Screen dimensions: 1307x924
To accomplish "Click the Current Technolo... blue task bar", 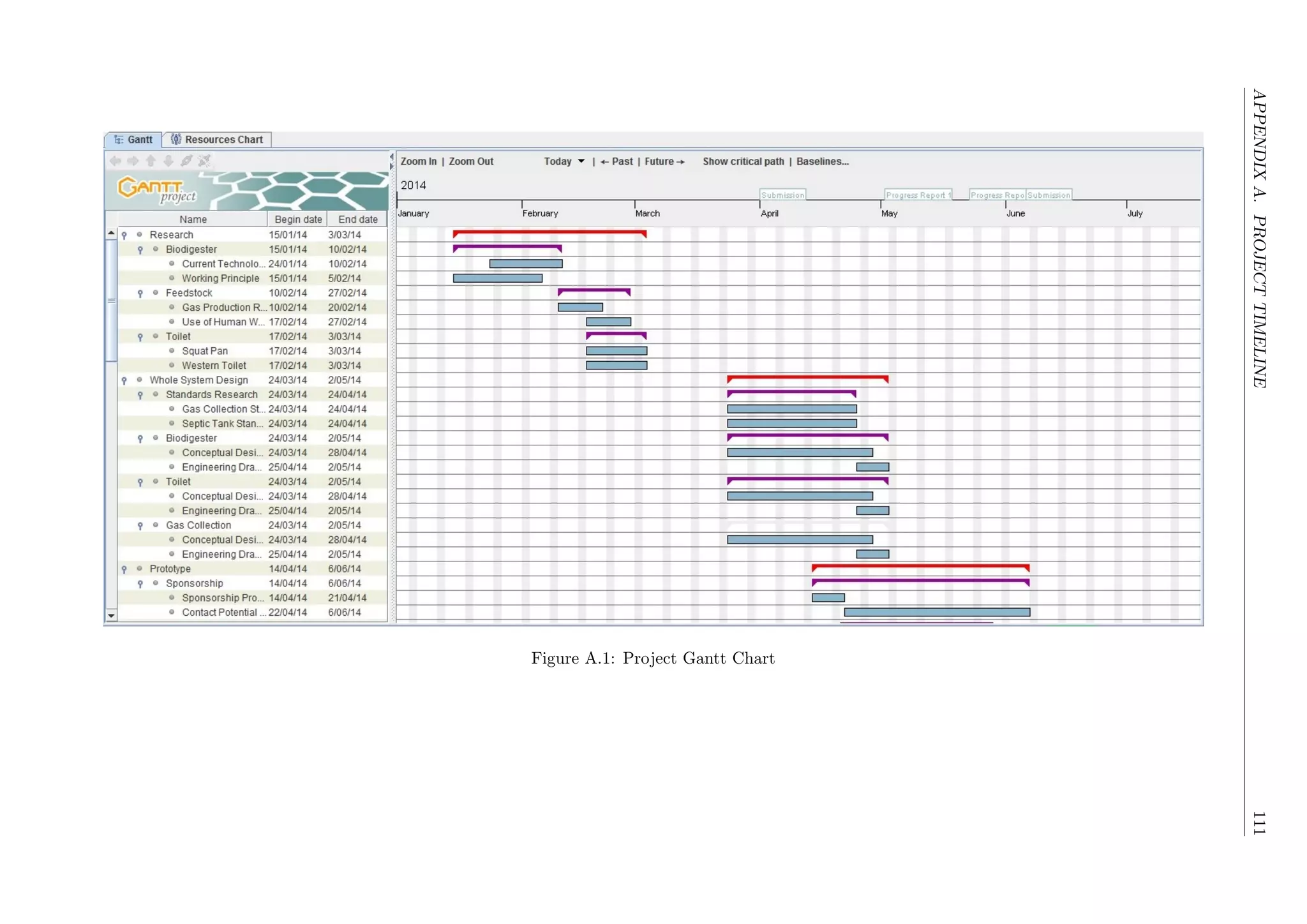I will (526, 264).
